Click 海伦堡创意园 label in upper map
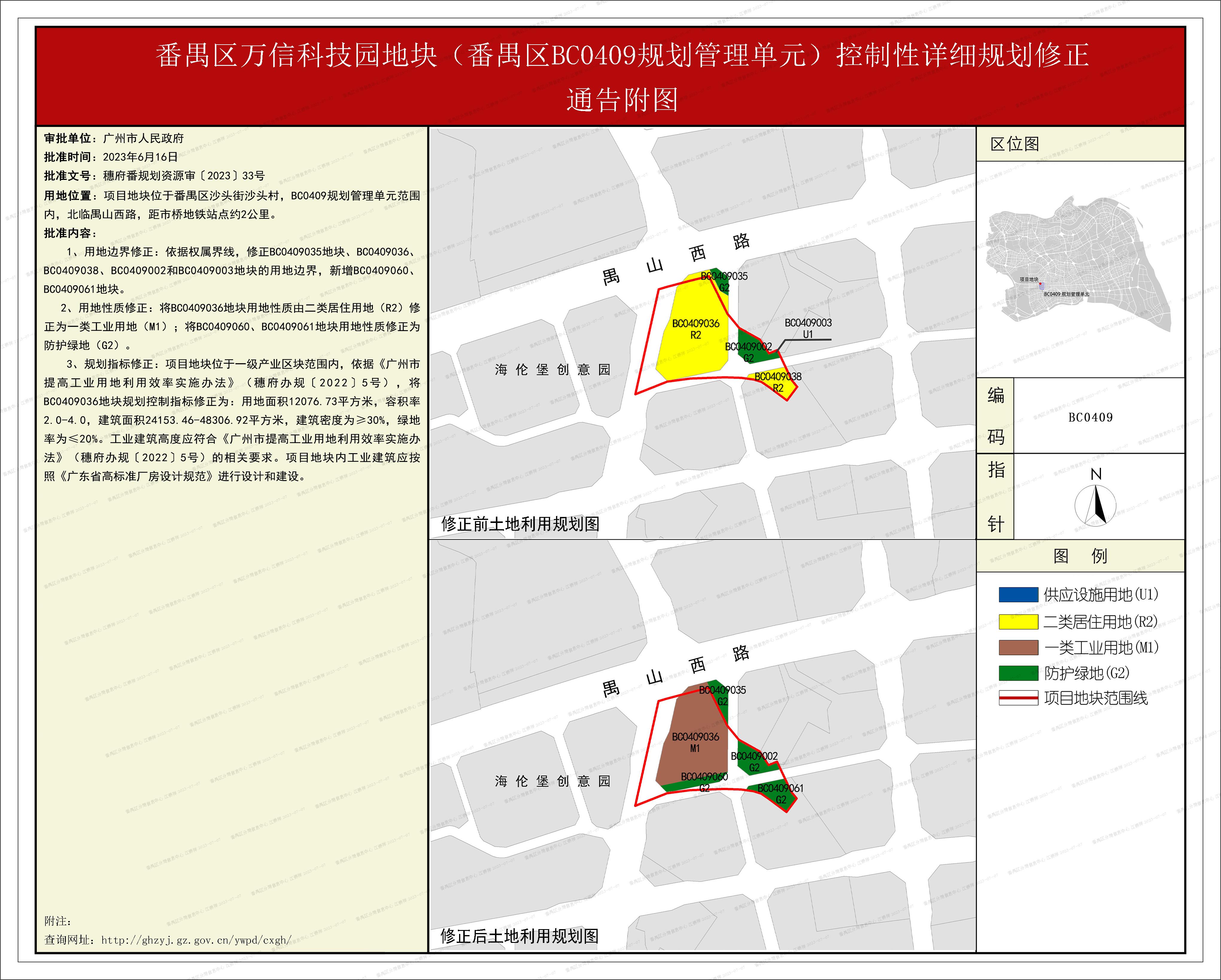The image size is (1221, 980). tap(552, 370)
